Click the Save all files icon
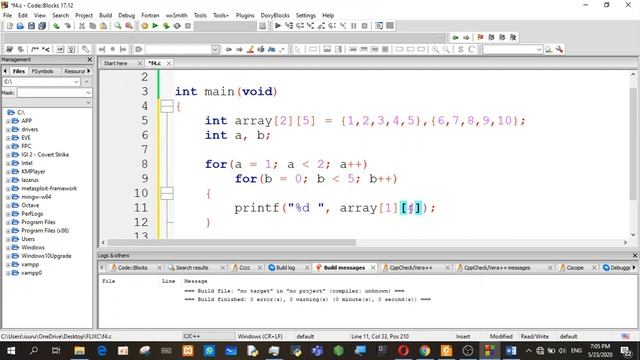The height and width of the screenshot is (360, 640). click(42, 26)
